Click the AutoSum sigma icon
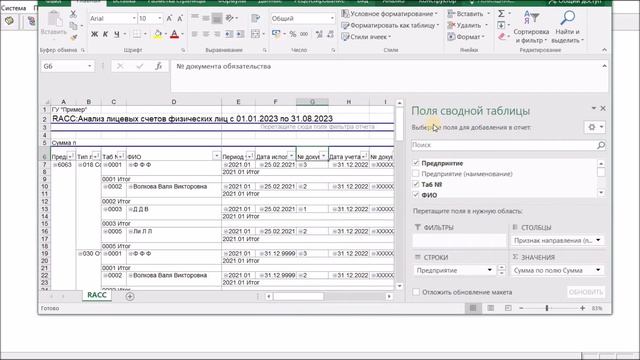 (501, 14)
